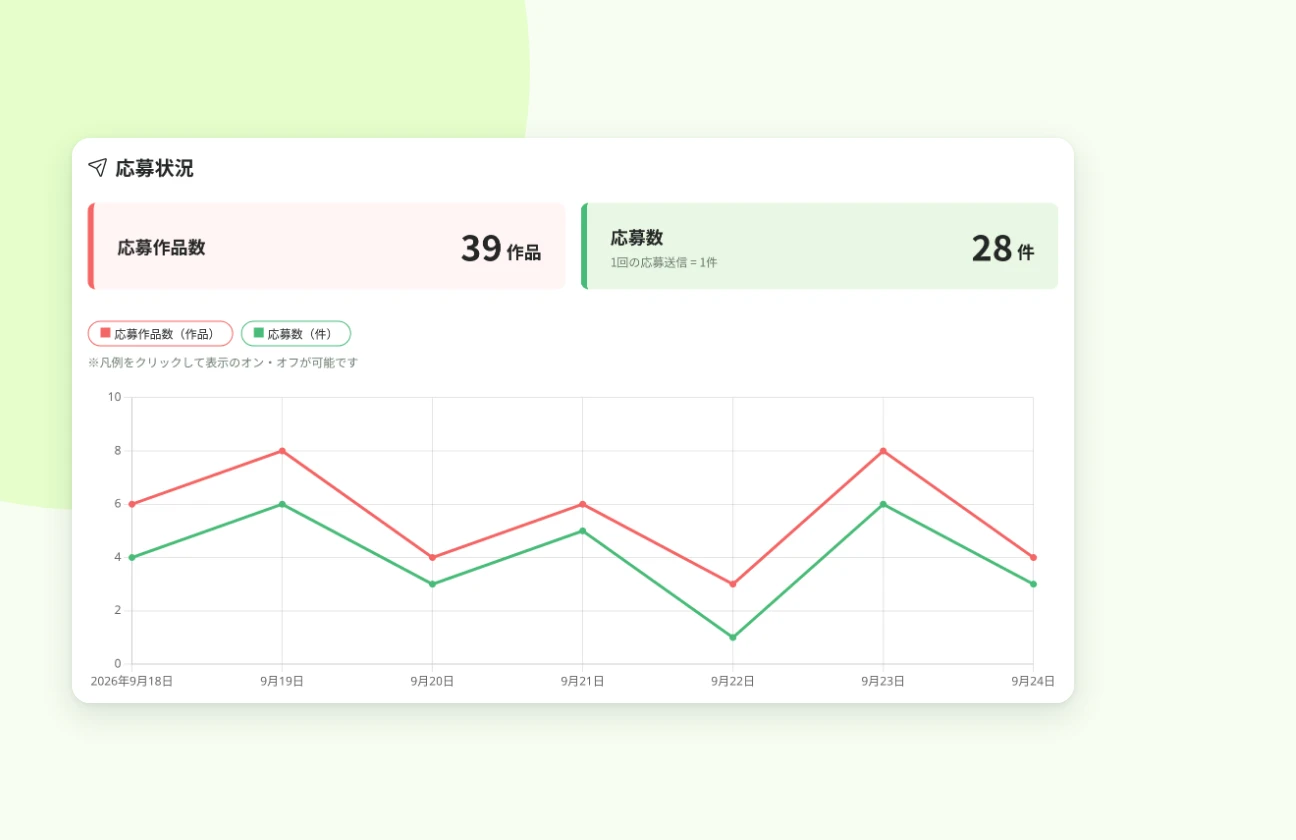Click the 28 件 value
This screenshot has height=840, width=1296.
point(1002,248)
